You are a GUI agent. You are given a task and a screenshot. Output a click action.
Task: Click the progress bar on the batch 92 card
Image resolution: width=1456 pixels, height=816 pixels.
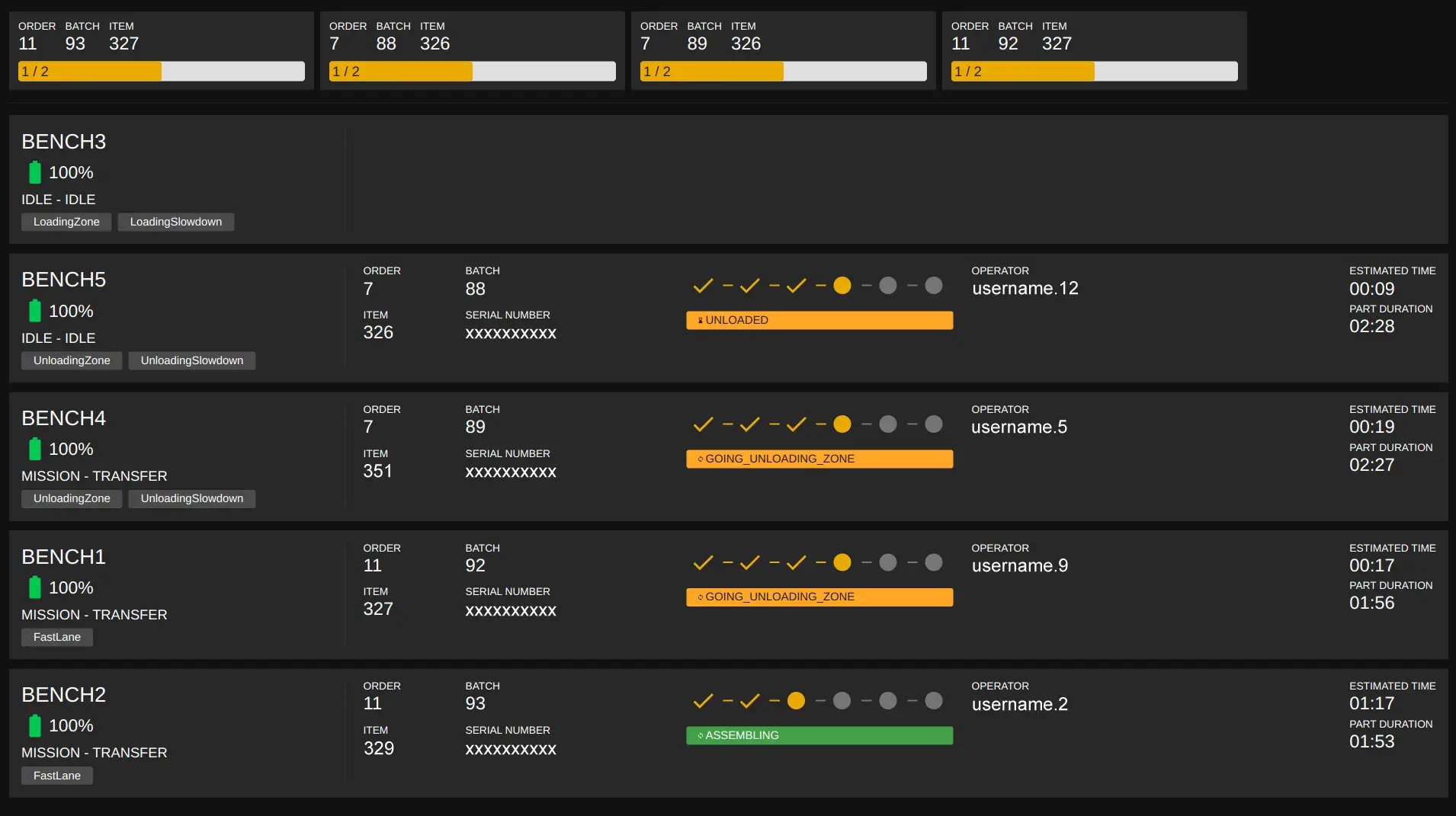1095,72
